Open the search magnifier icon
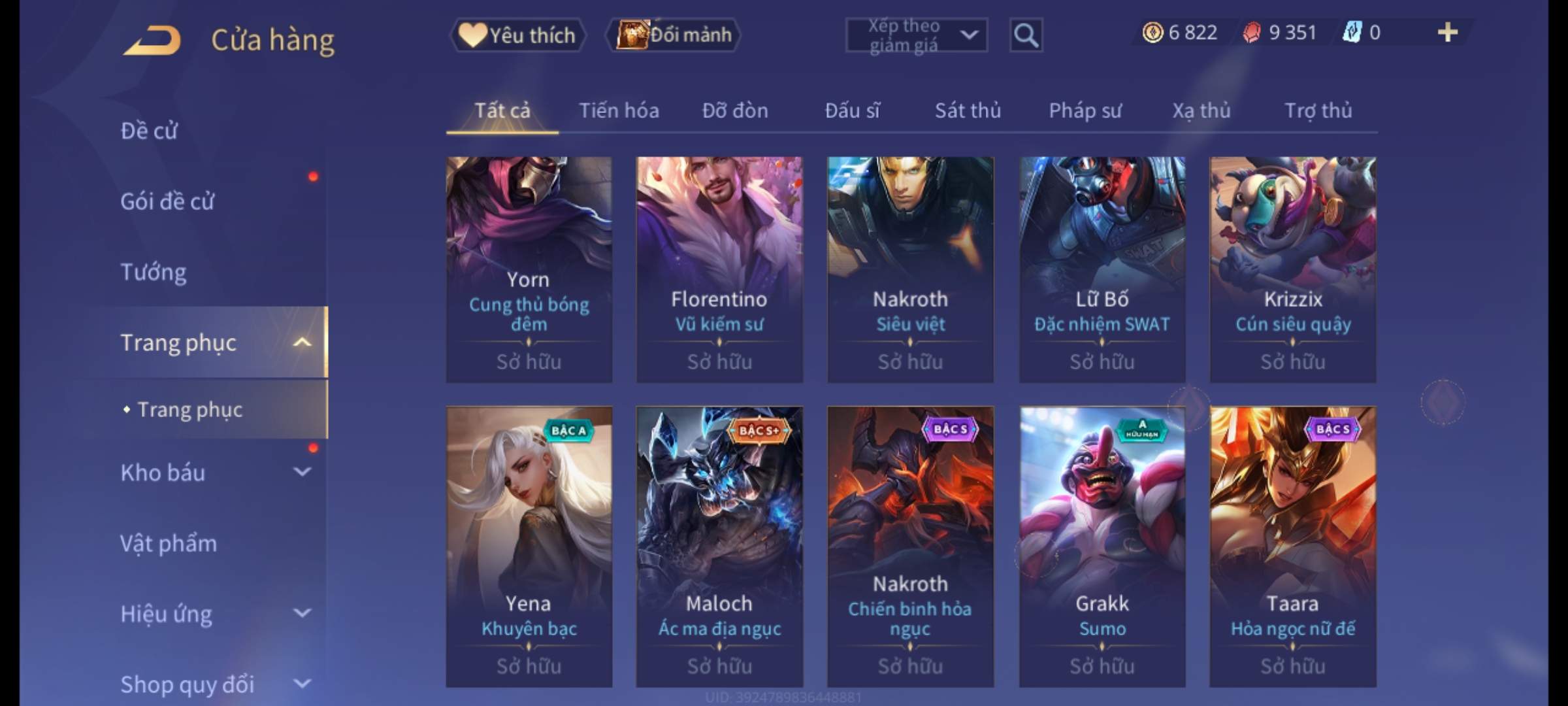Screen dimensions: 1568x706 click(1026, 35)
